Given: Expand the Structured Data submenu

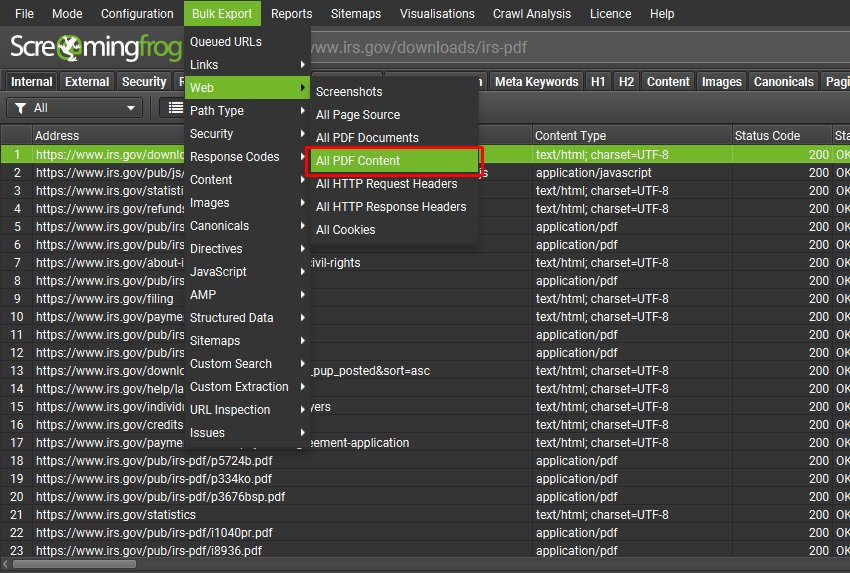Looking at the screenshot, I should point(247,318).
